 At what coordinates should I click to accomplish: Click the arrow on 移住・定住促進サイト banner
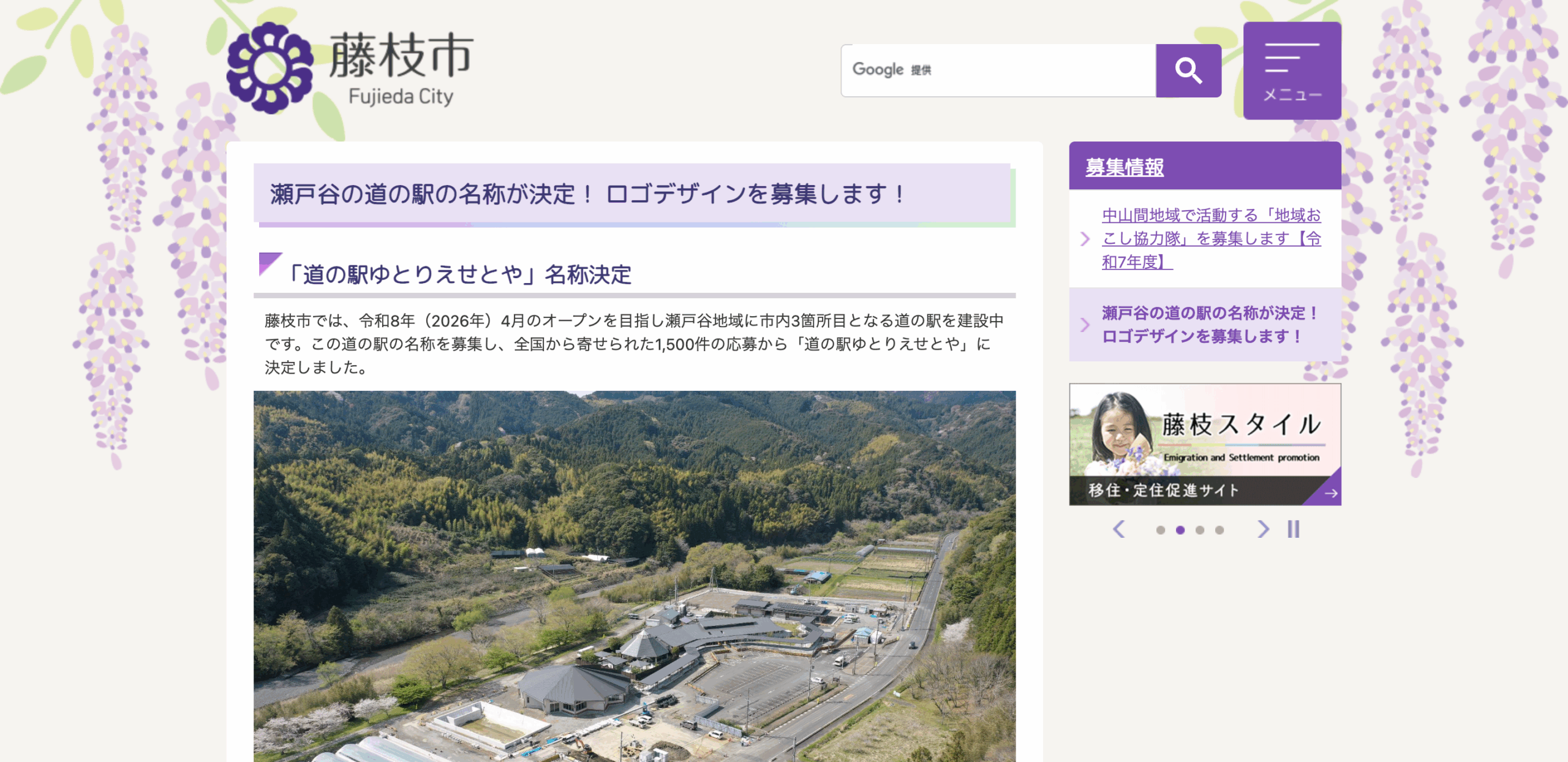[1330, 492]
